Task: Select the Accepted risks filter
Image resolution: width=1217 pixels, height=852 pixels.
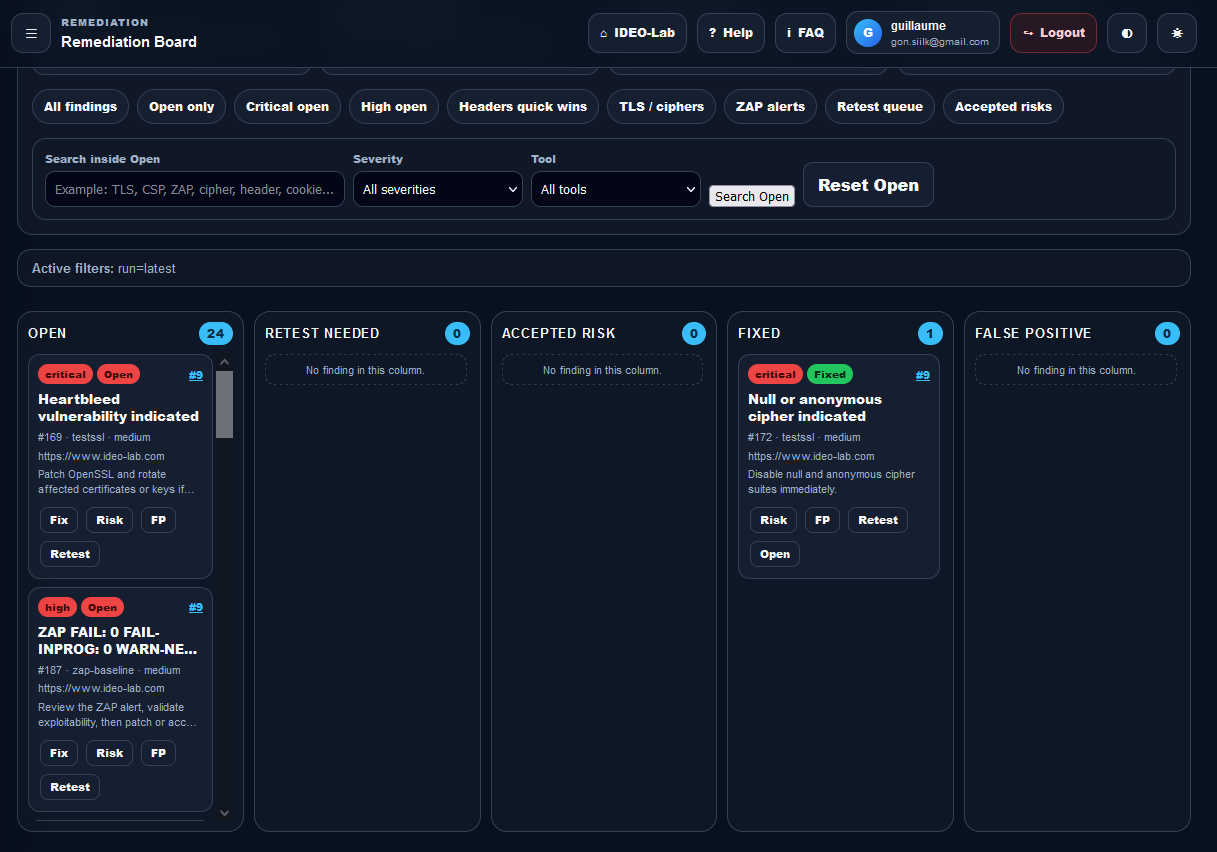Action: (x=1003, y=107)
